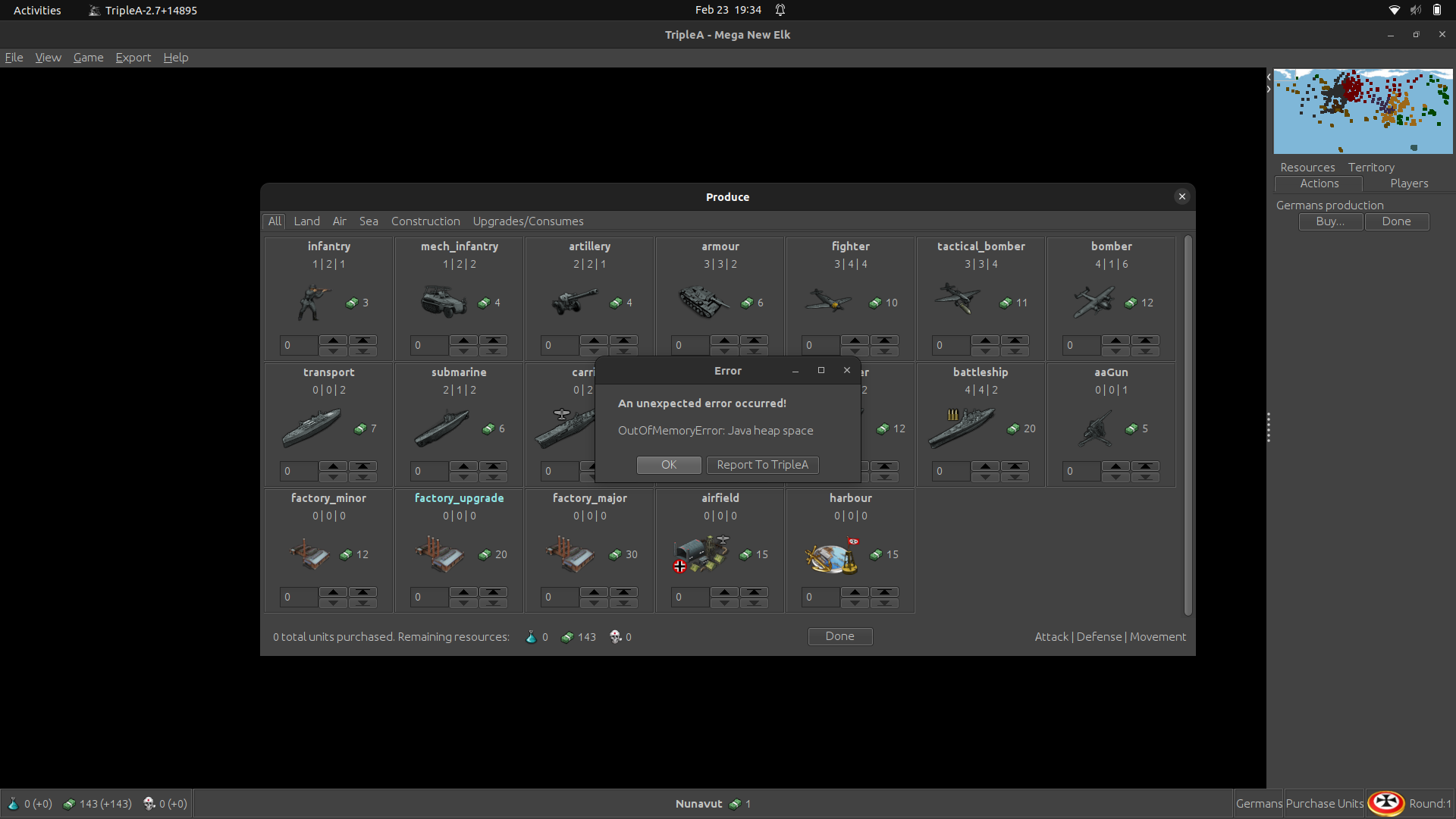
Task: Click the world minimap thumbnail
Action: coord(1363,111)
